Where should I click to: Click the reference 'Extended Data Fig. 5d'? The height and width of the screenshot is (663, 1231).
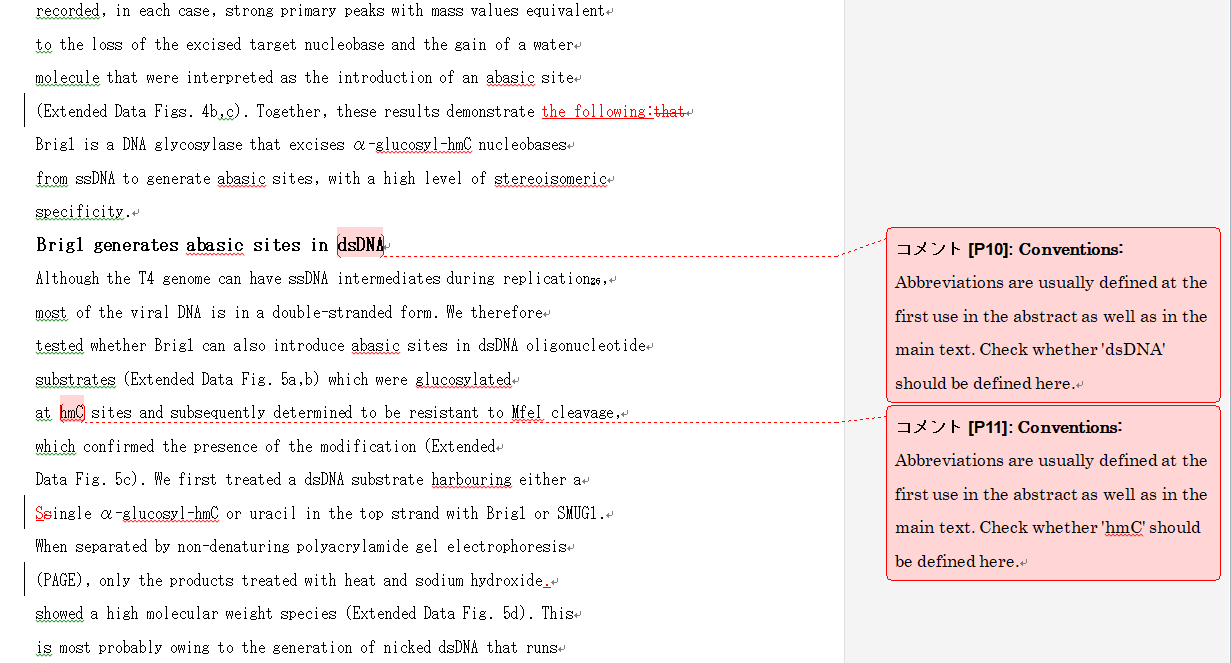[x=438, y=613]
